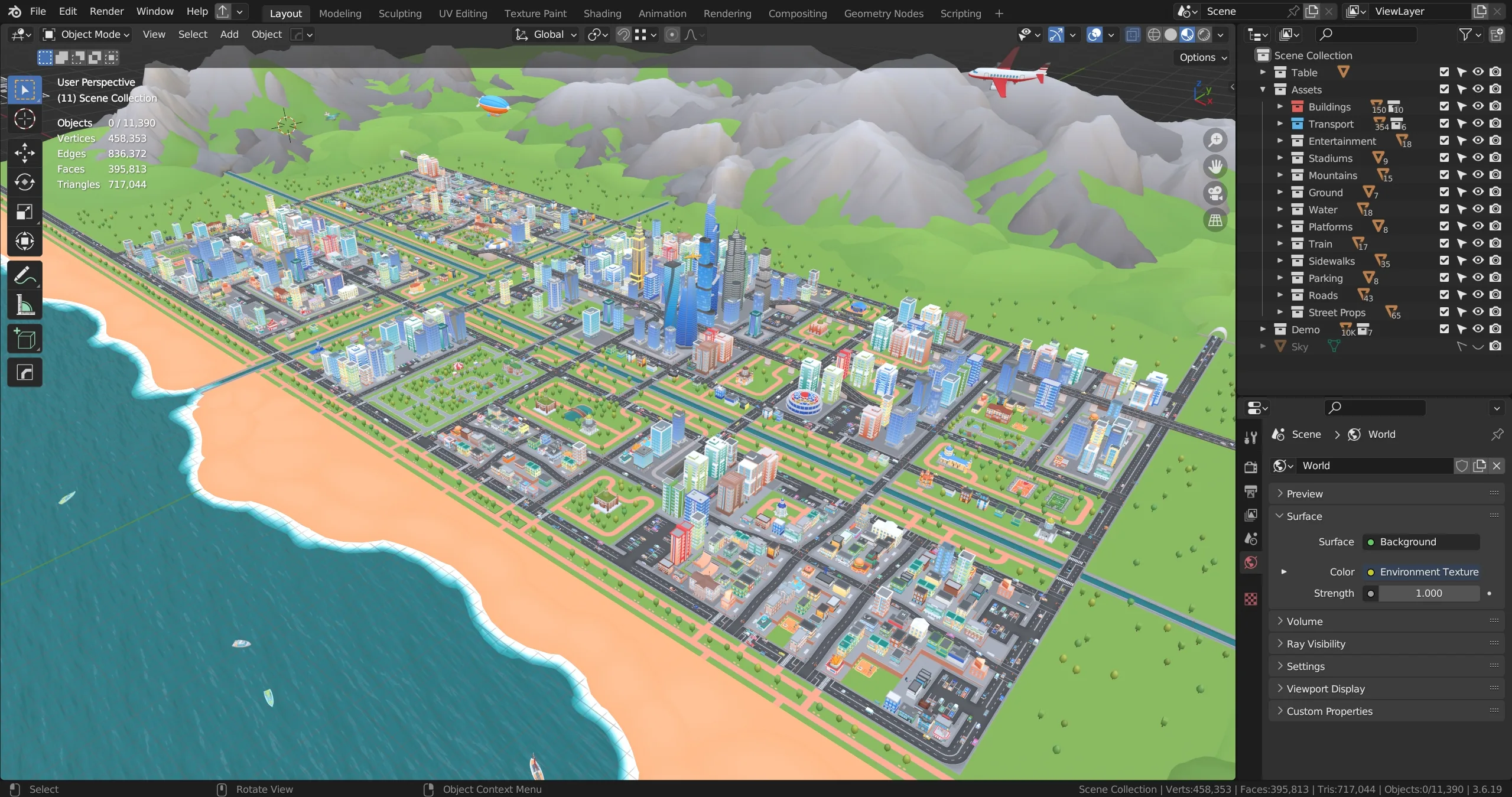Click the Add Cube tool

coord(24,339)
